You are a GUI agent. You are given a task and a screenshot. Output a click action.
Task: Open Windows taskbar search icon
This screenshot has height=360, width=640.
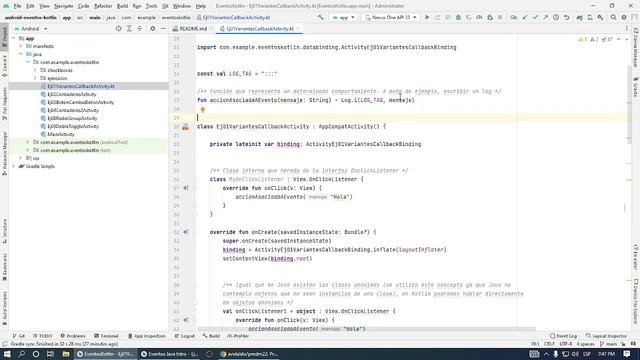pyautogui.click(x=22, y=354)
